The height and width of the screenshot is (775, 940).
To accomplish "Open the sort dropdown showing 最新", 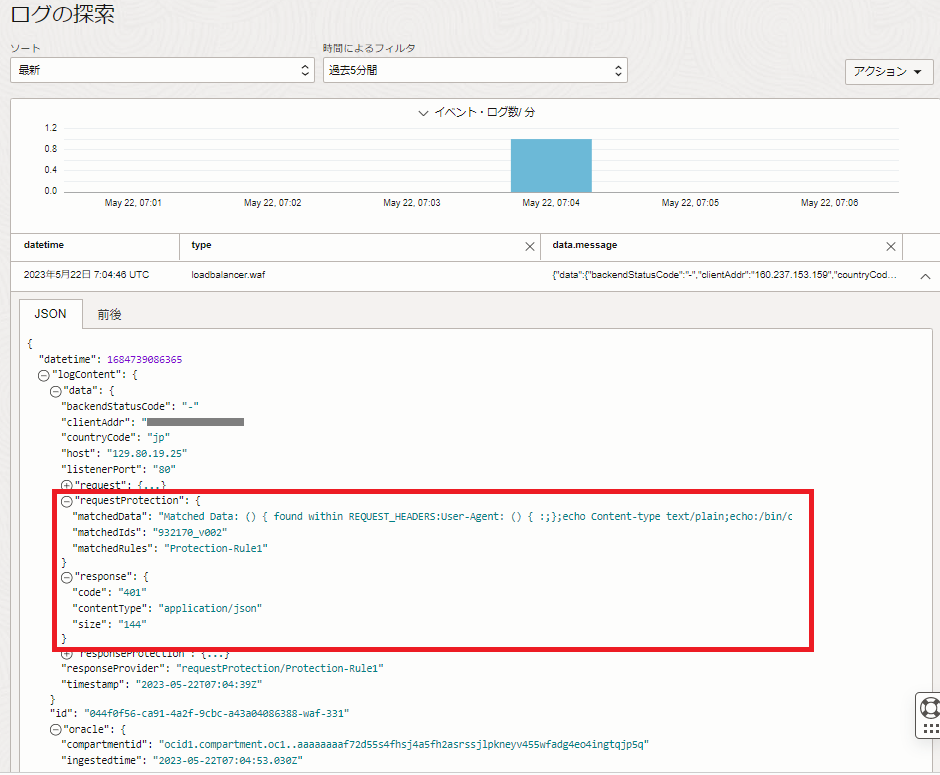I will coord(162,71).
